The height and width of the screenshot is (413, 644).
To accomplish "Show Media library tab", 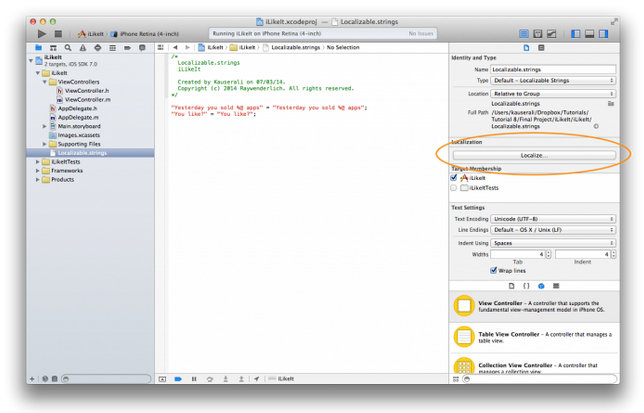I will [556, 286].
